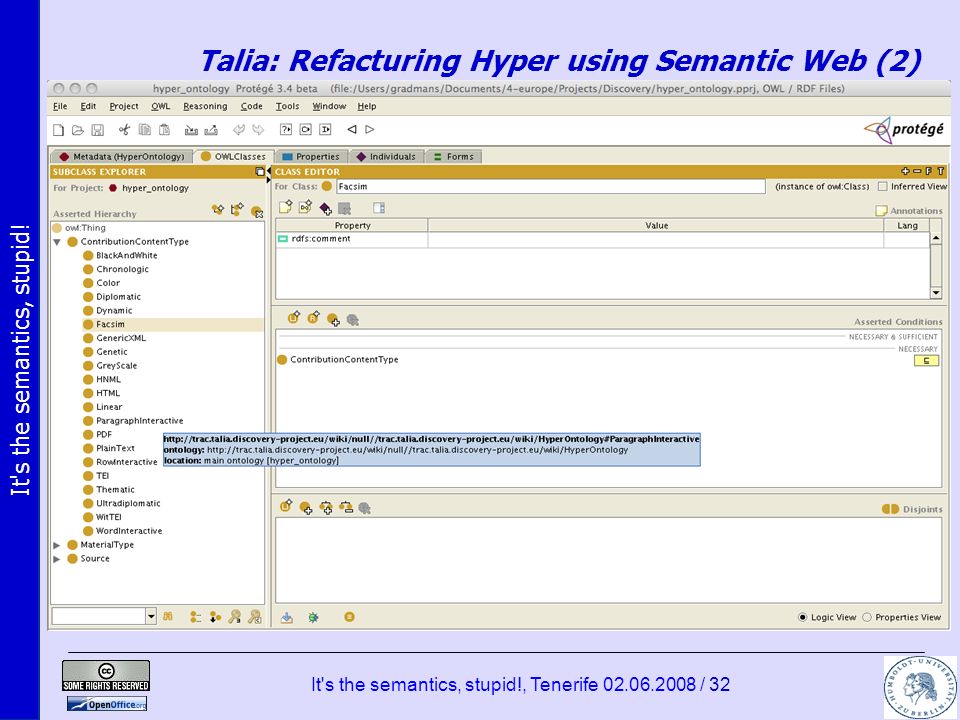Expand the Source tree node
Screen dimensions: 960x720
coord(57,559)
